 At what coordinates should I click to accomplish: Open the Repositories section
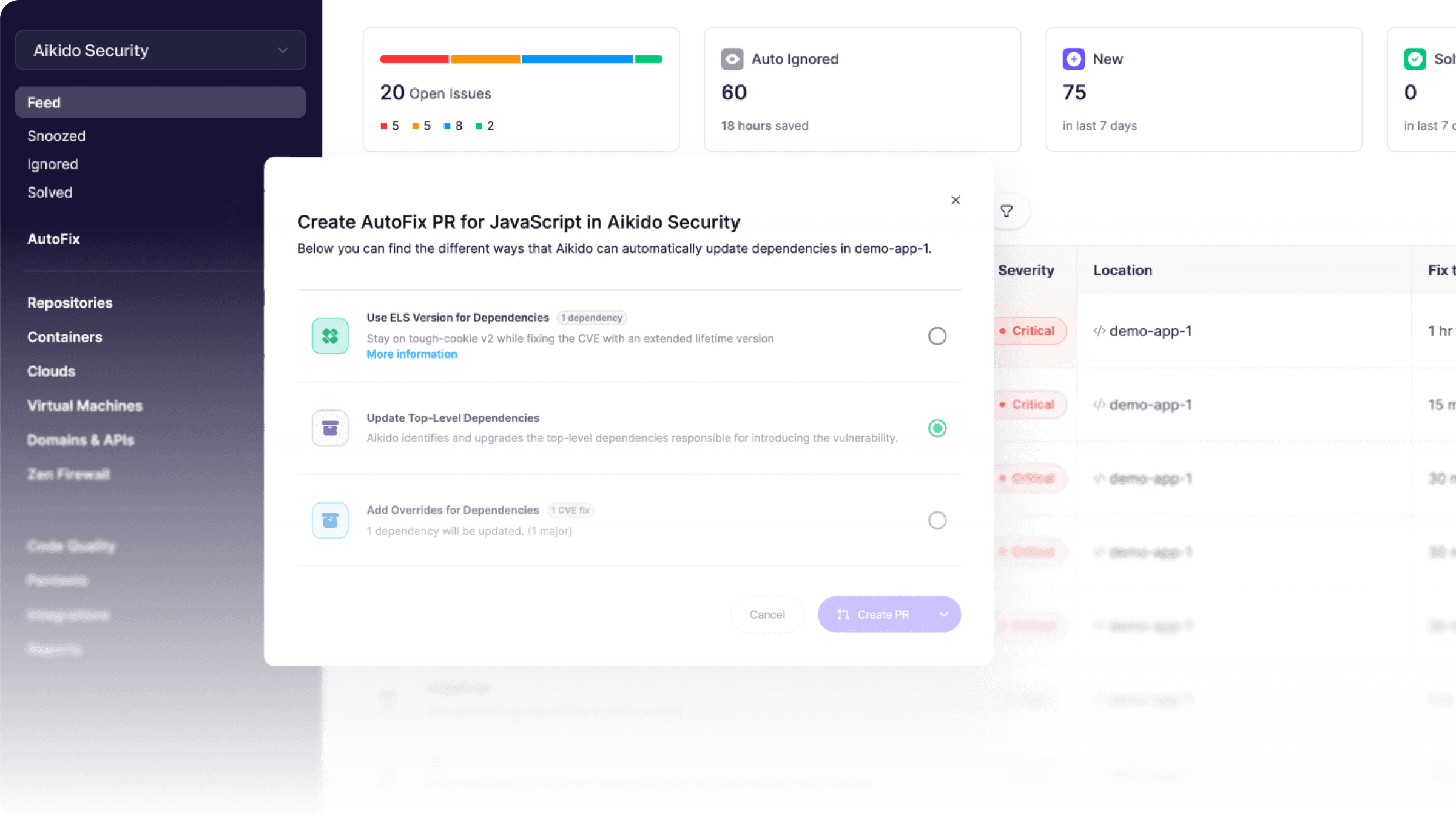(x=70, y=303)
